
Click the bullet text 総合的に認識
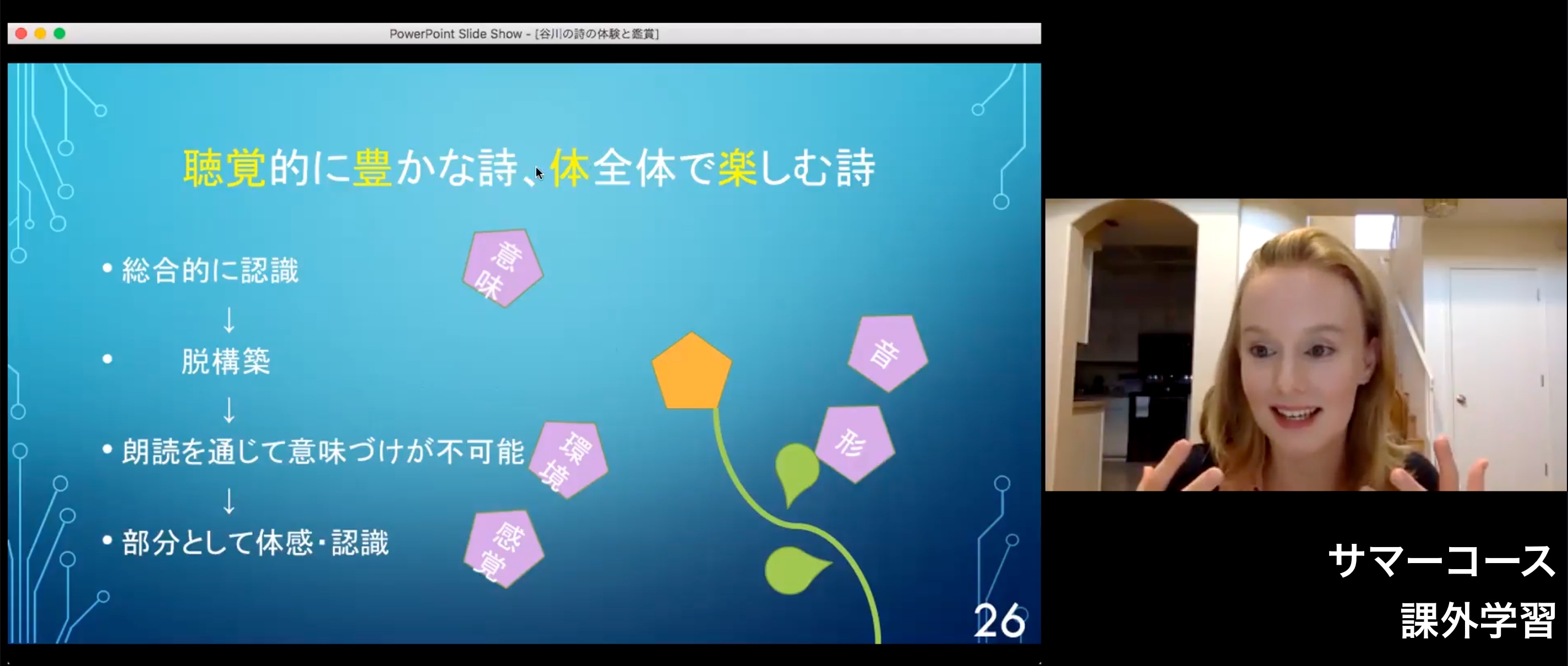210,270
